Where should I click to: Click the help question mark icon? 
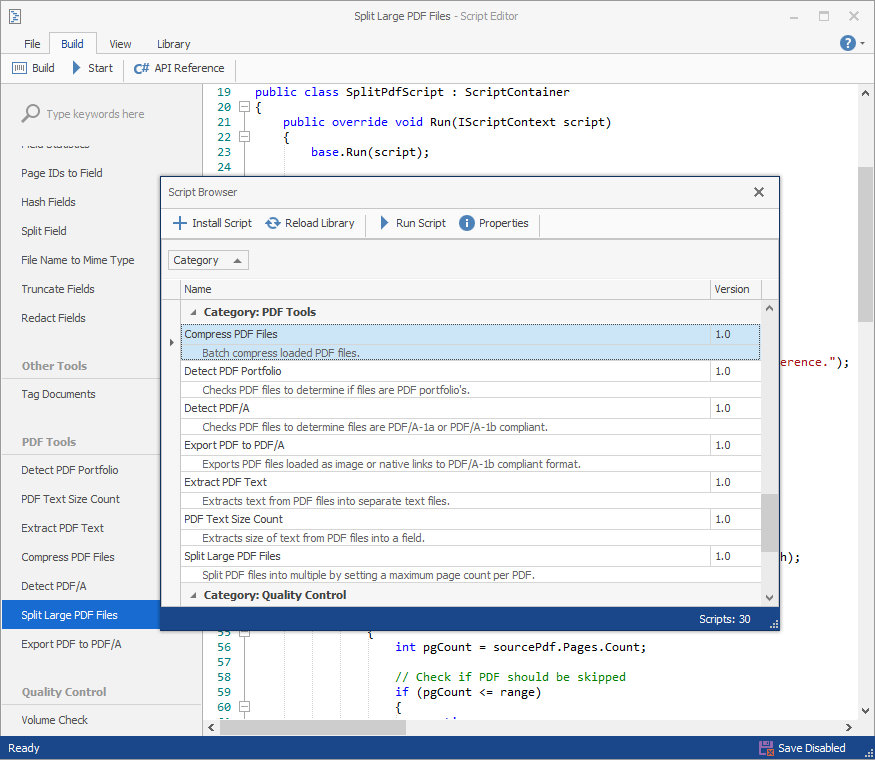point(847,43)
